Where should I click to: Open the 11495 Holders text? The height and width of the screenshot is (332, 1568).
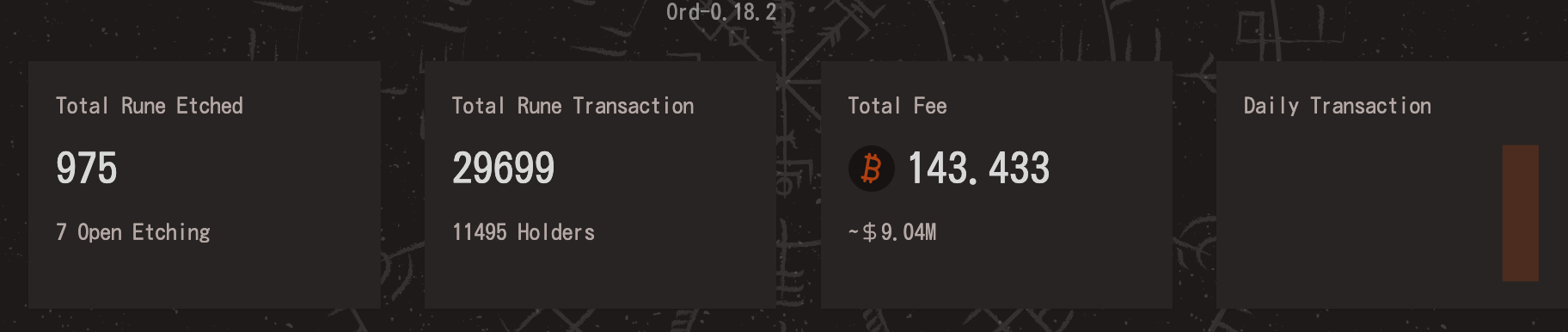point(524,232)
